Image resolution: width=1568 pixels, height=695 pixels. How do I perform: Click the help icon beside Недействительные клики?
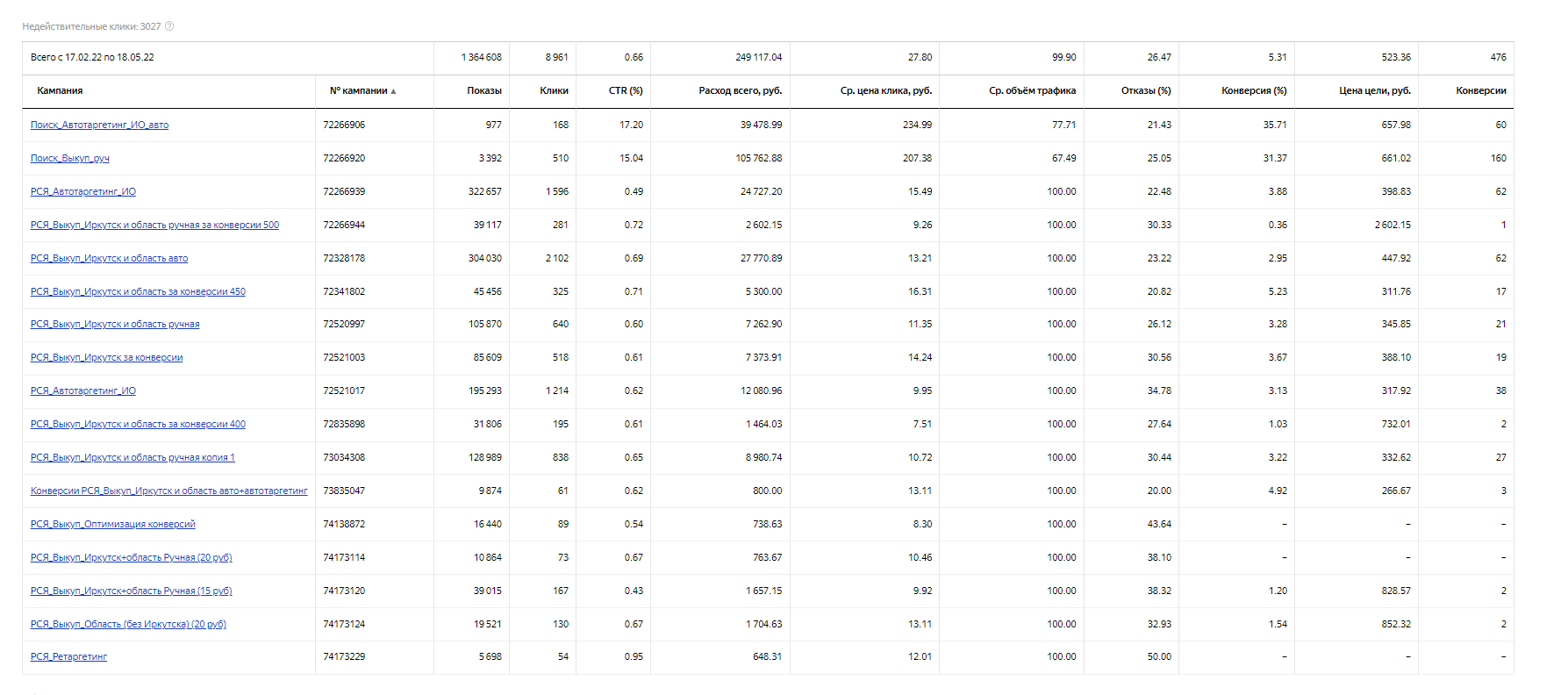tap(169, 26)
